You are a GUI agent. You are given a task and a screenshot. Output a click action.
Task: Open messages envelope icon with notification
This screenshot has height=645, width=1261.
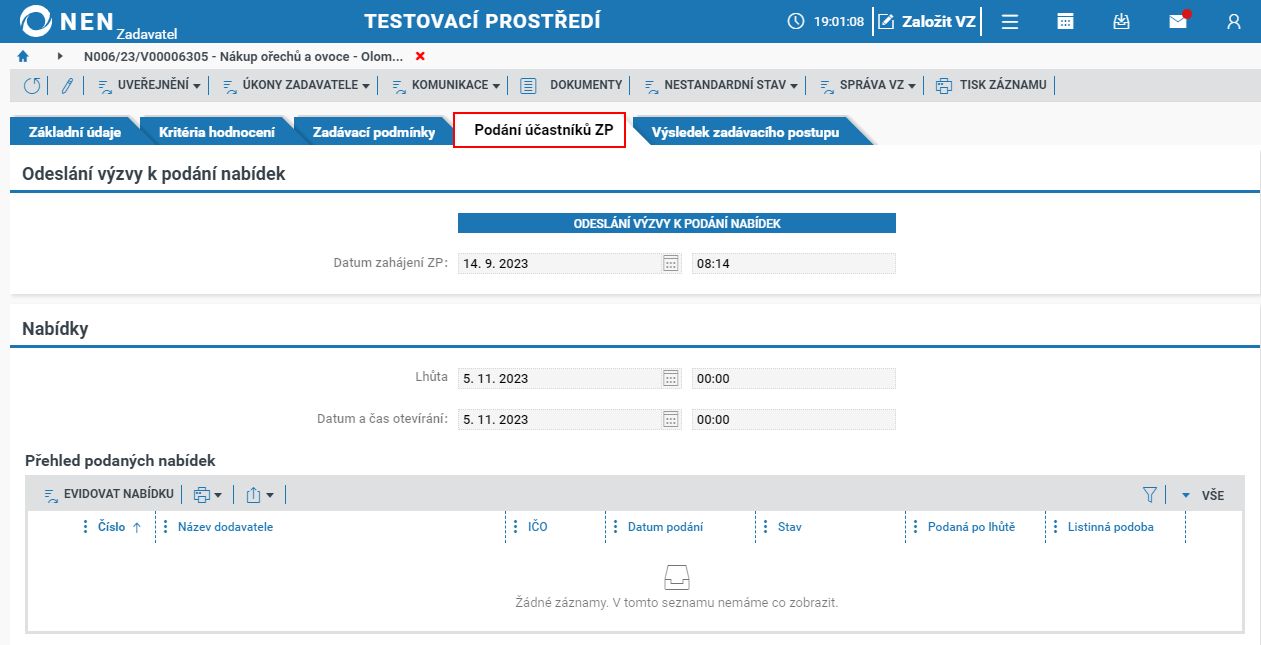pos(1178,21)
